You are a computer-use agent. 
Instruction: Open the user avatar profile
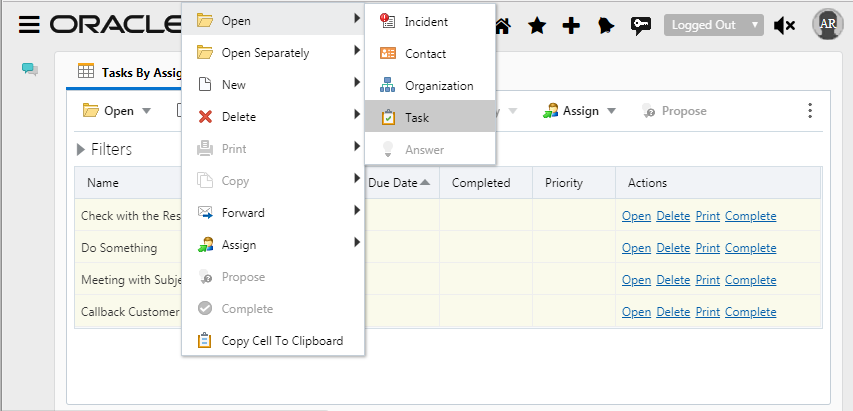pos(827,23)
